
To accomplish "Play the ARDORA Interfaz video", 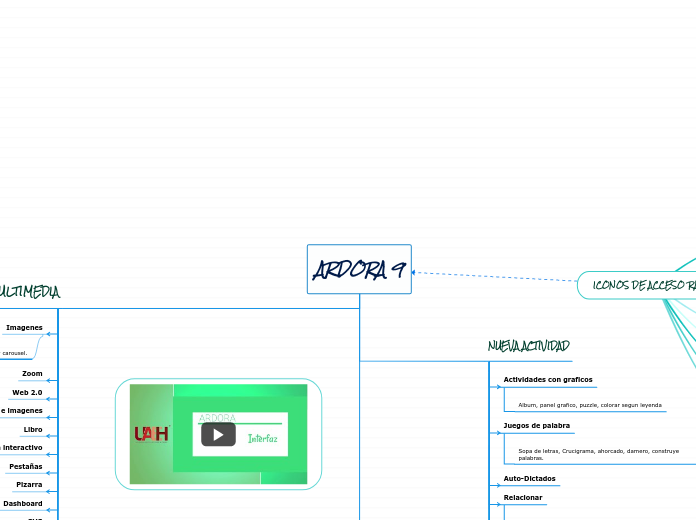I will click(x=218, y=434).
